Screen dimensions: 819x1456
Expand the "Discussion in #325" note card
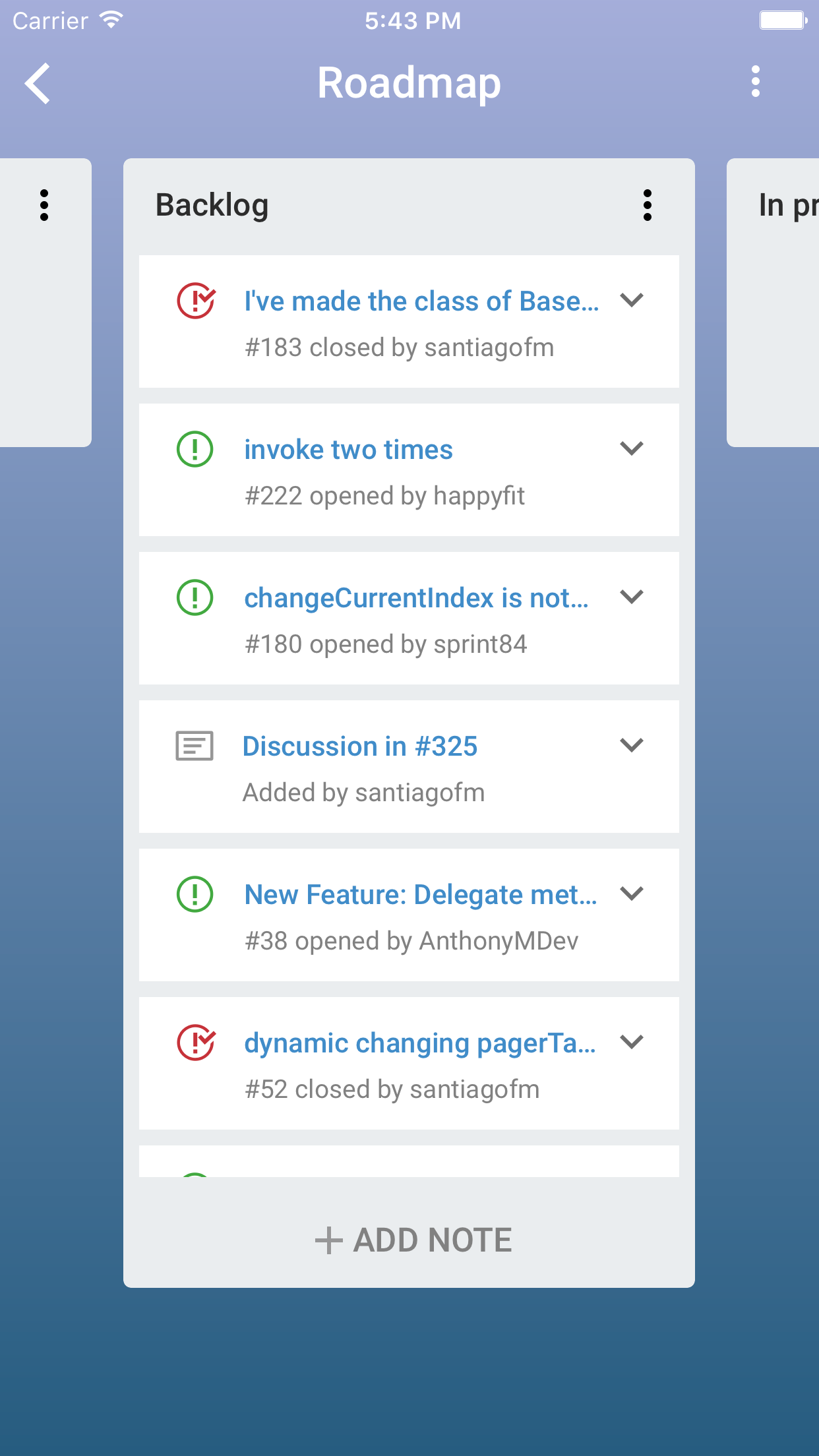pyautogui.click(x=632, y=746)
